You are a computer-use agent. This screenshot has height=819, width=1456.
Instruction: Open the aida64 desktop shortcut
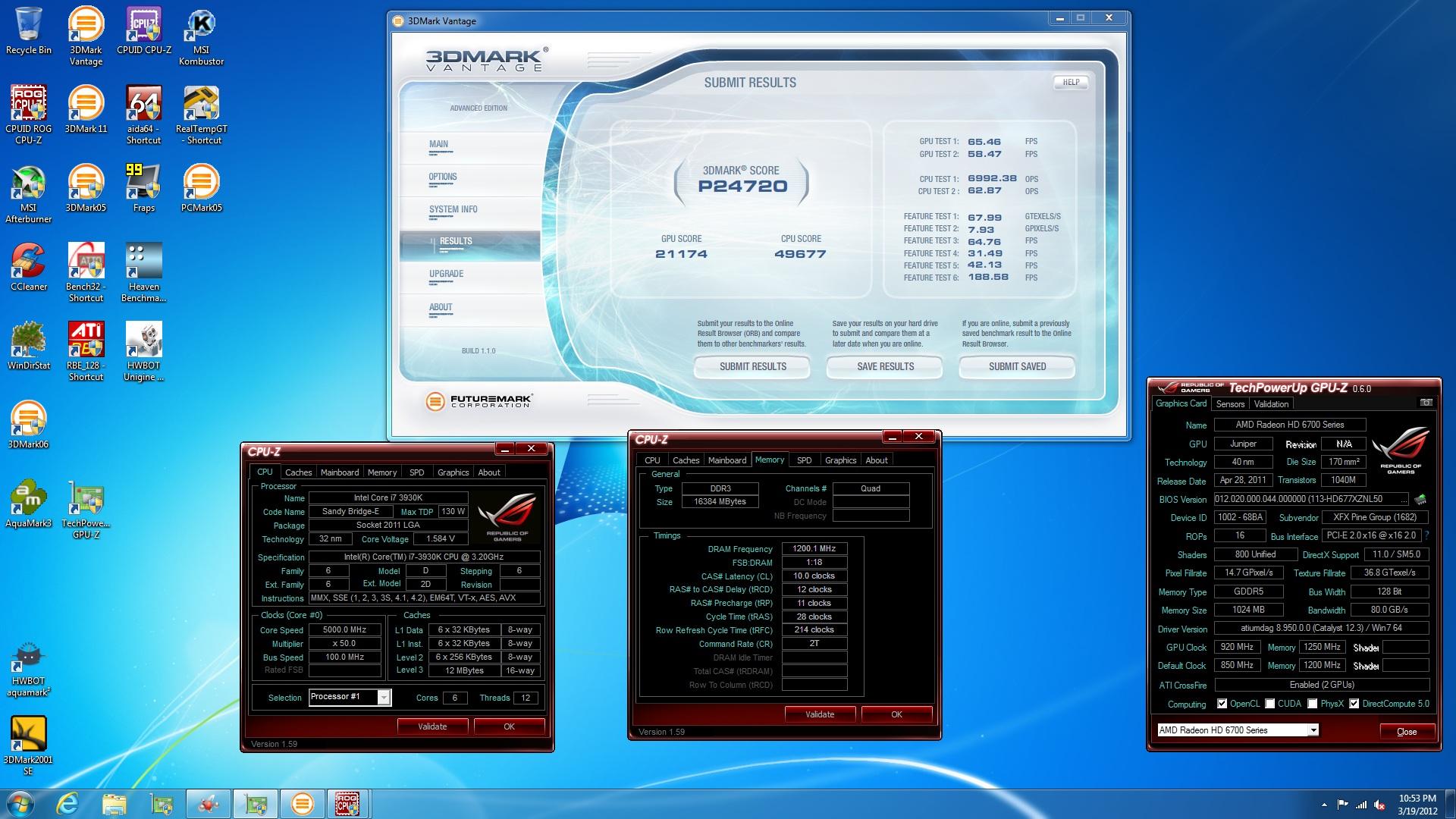coord(144,115)
